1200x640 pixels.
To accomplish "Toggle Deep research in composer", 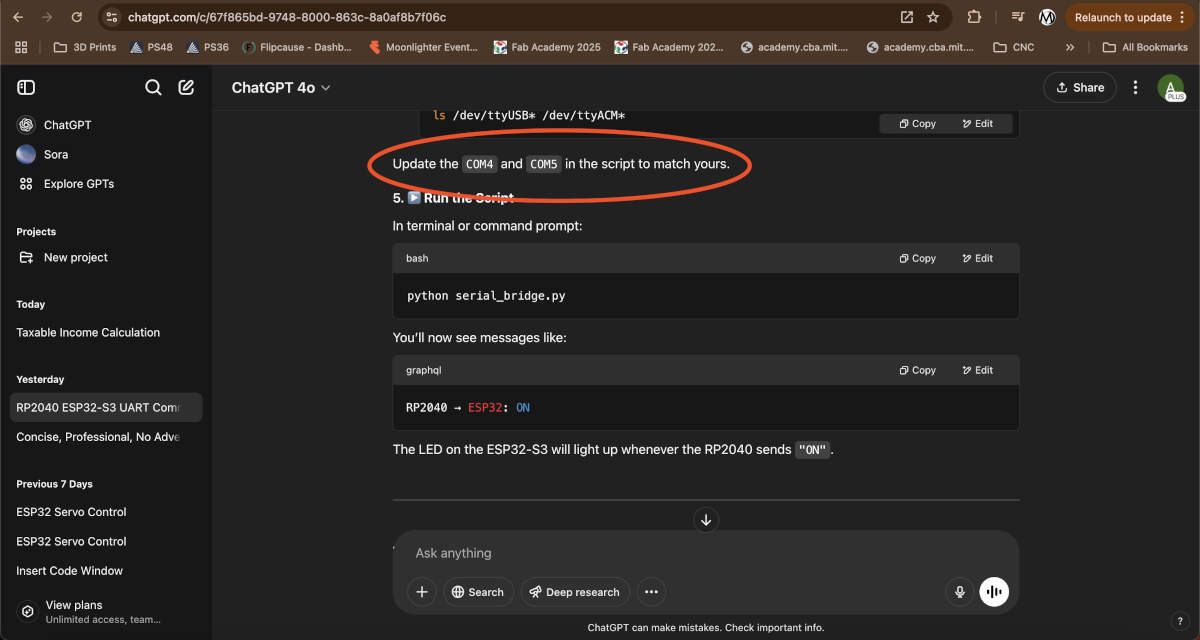I will (575, 592).
